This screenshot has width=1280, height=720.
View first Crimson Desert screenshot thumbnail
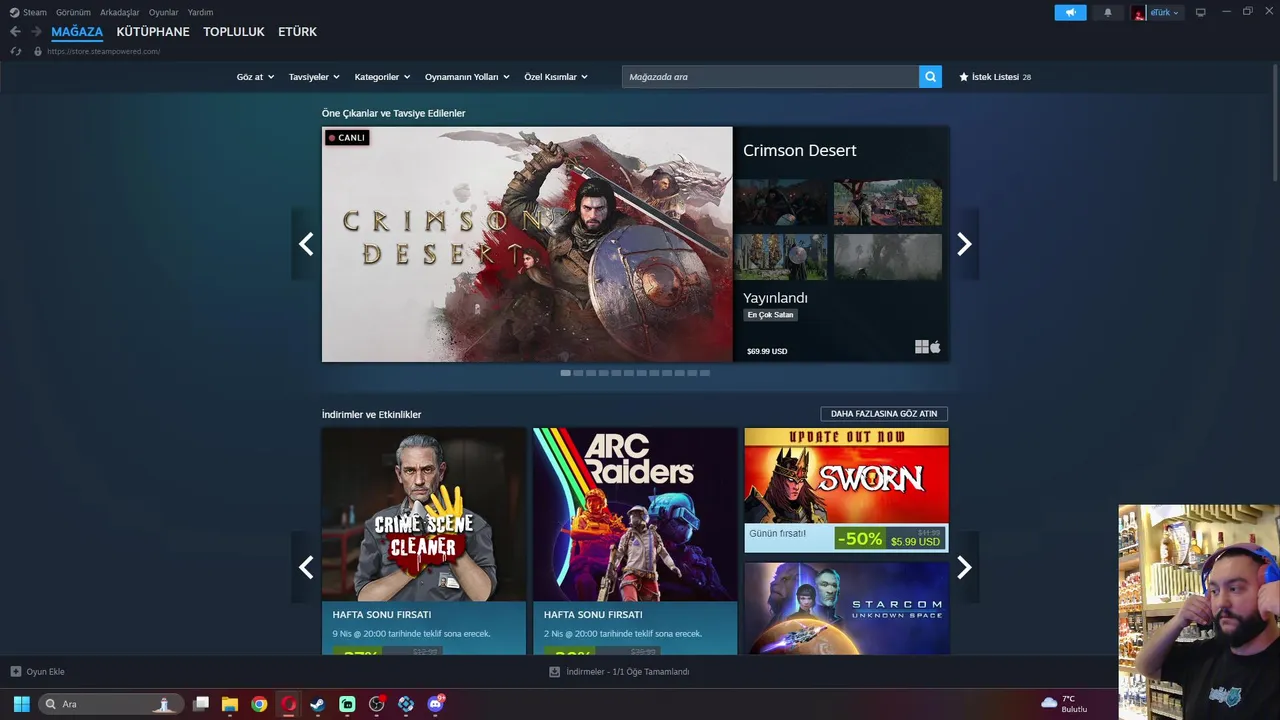click(782, 203)
